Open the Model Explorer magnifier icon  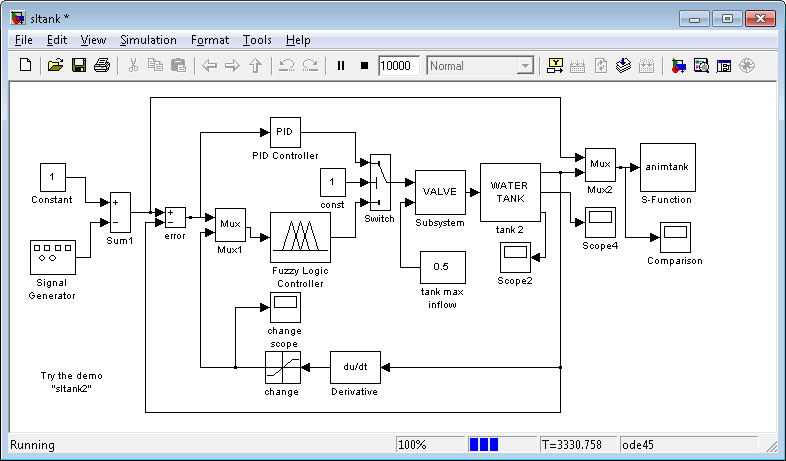coord(701,66)
